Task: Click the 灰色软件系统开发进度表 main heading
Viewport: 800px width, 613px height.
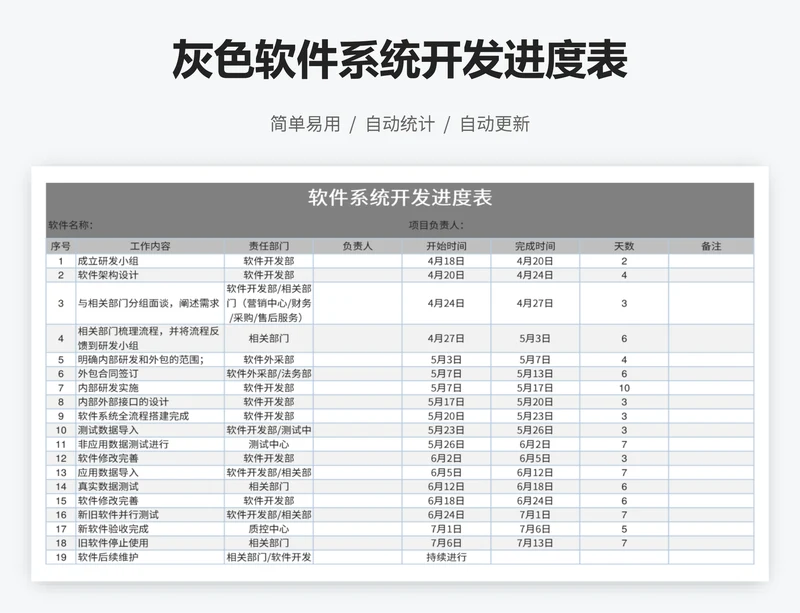Action: click(400, 60)
